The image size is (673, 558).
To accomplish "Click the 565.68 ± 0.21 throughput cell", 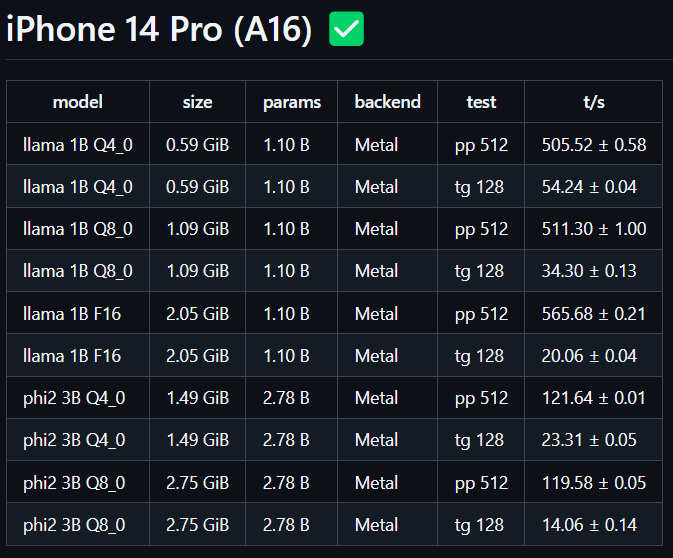I will coord(594,313).
